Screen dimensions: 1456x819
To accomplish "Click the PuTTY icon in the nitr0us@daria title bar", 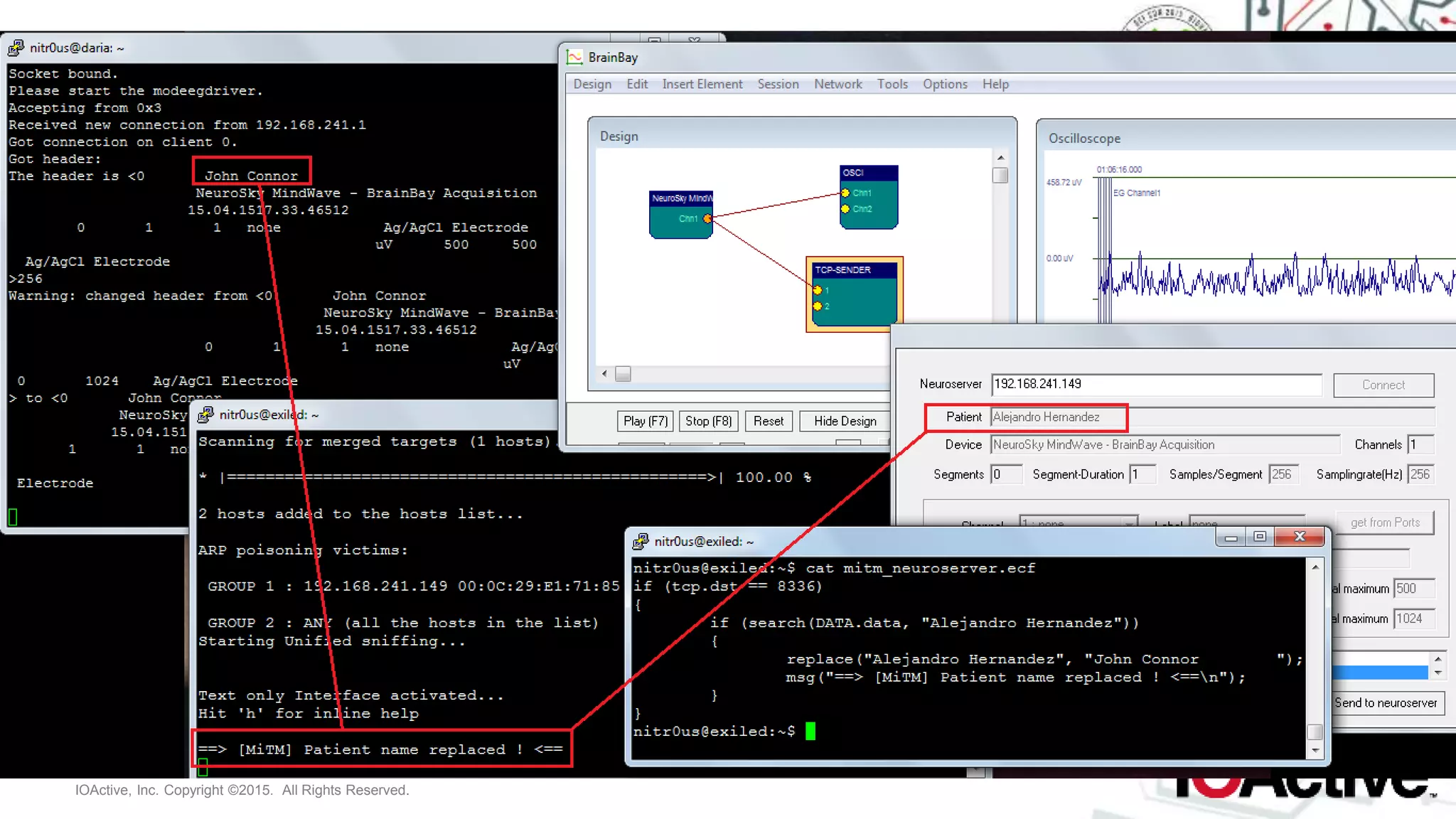I will (x=16, y=48).
